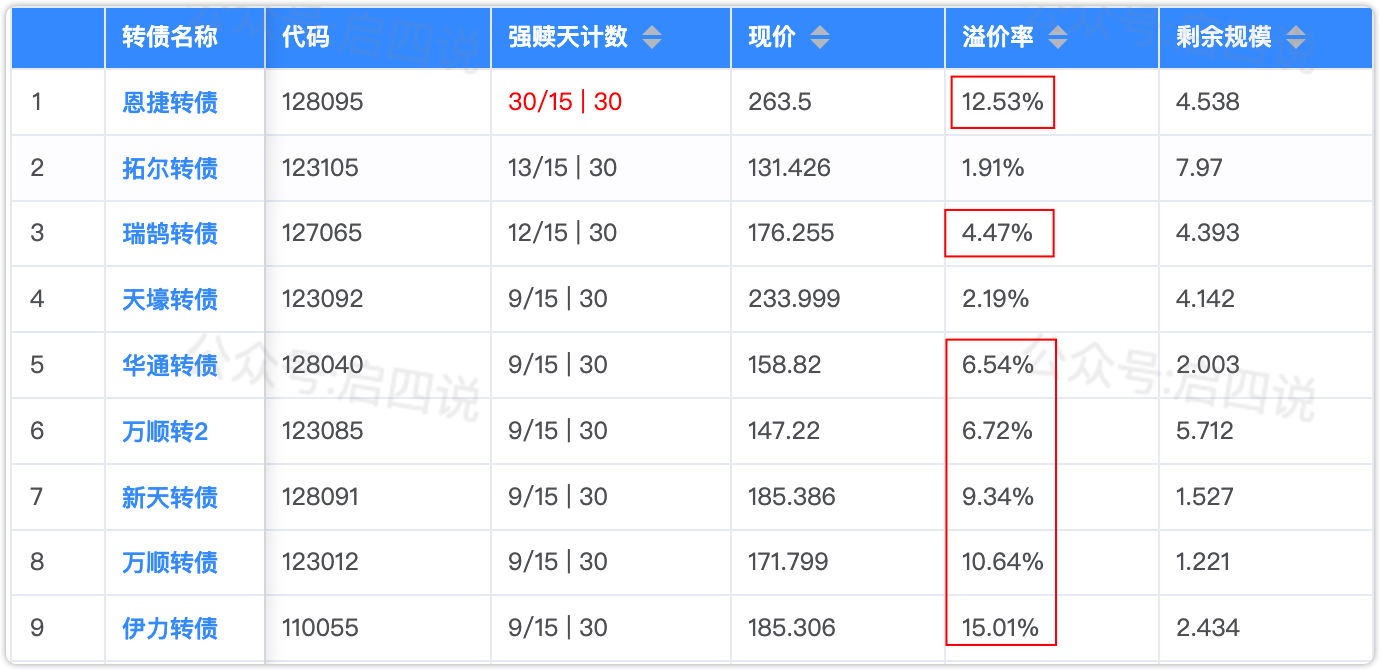Sort by 溢价率 via its arrow icon

coord(1058,38)
